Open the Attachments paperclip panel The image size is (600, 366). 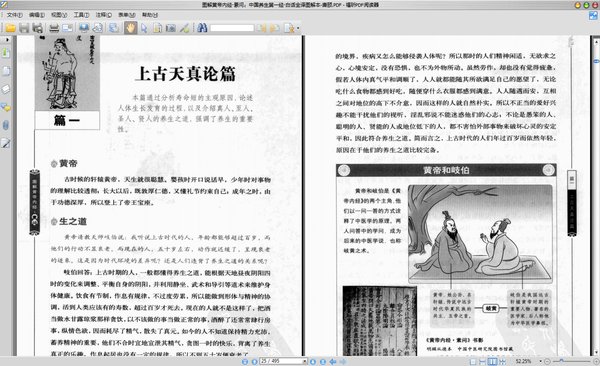pos(6,125)
